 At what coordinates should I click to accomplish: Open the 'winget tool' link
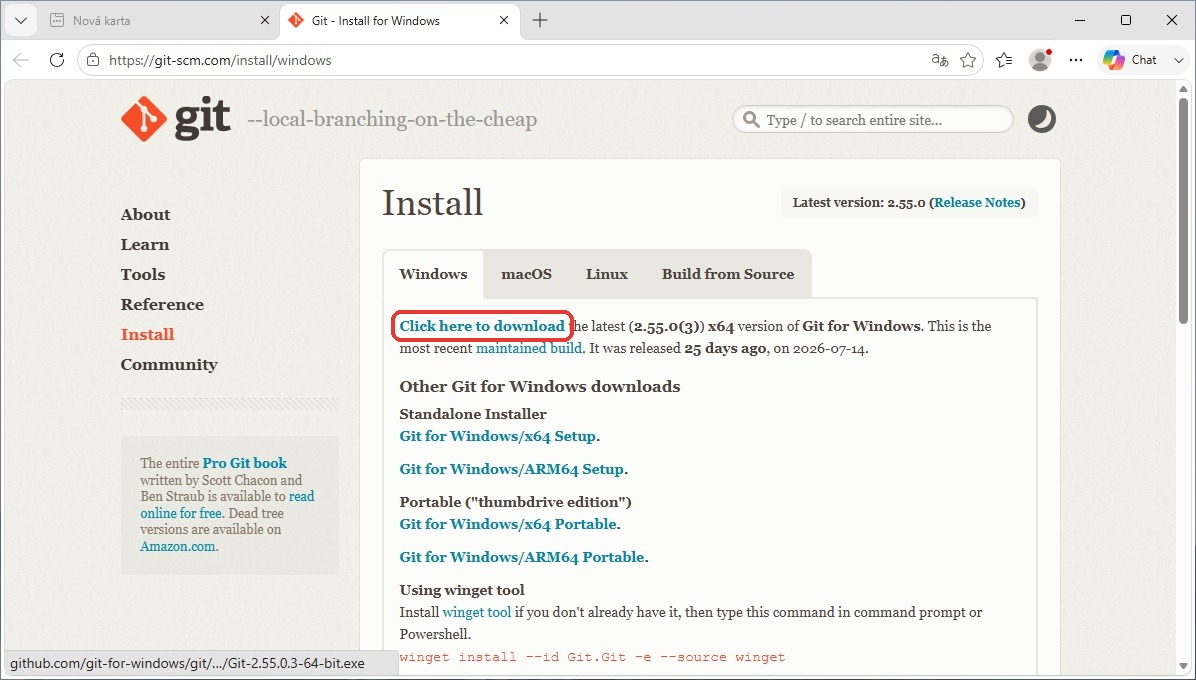(x=477, y=612)
